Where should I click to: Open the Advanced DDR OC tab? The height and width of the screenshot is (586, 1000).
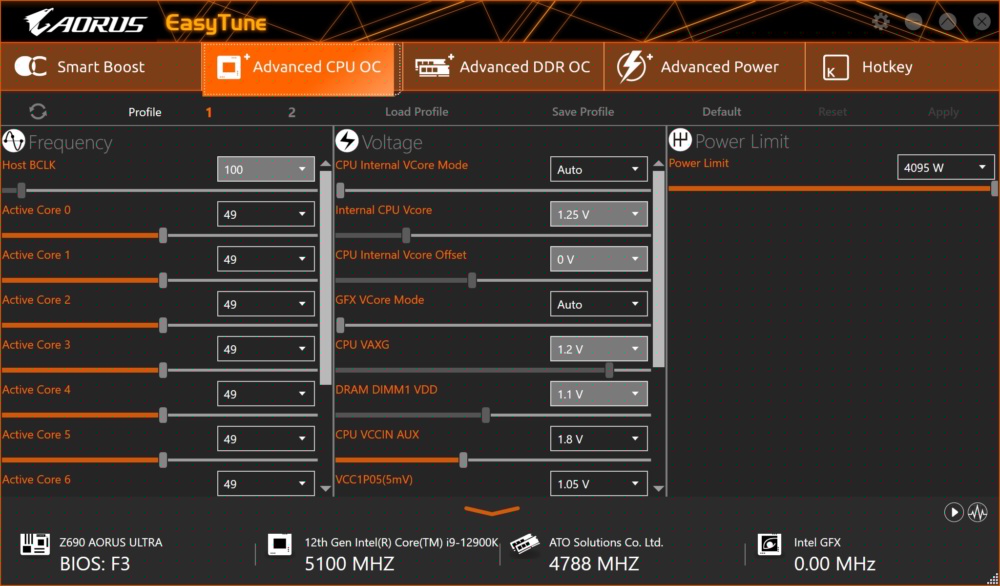point(503,67)
